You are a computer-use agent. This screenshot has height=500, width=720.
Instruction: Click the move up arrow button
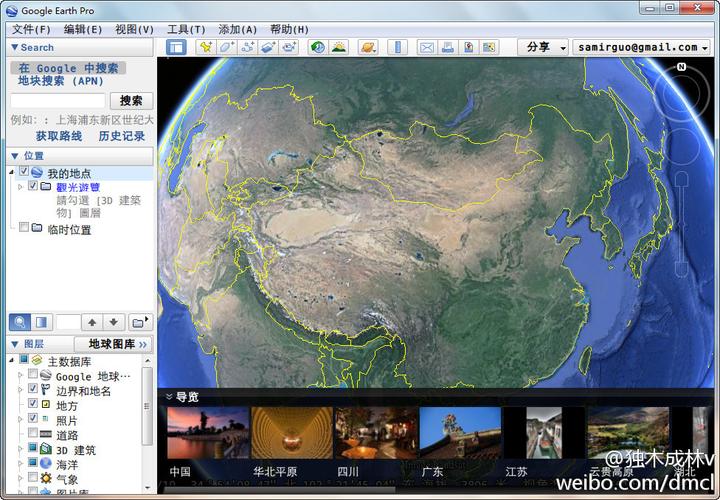[x=92, y=322]
